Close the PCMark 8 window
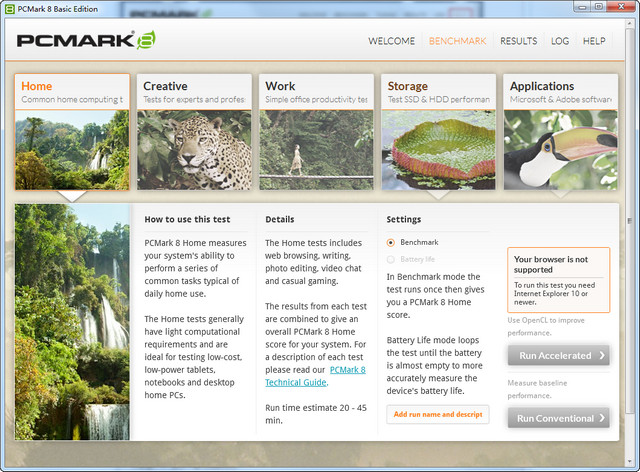640x472 pixels. 621,7
